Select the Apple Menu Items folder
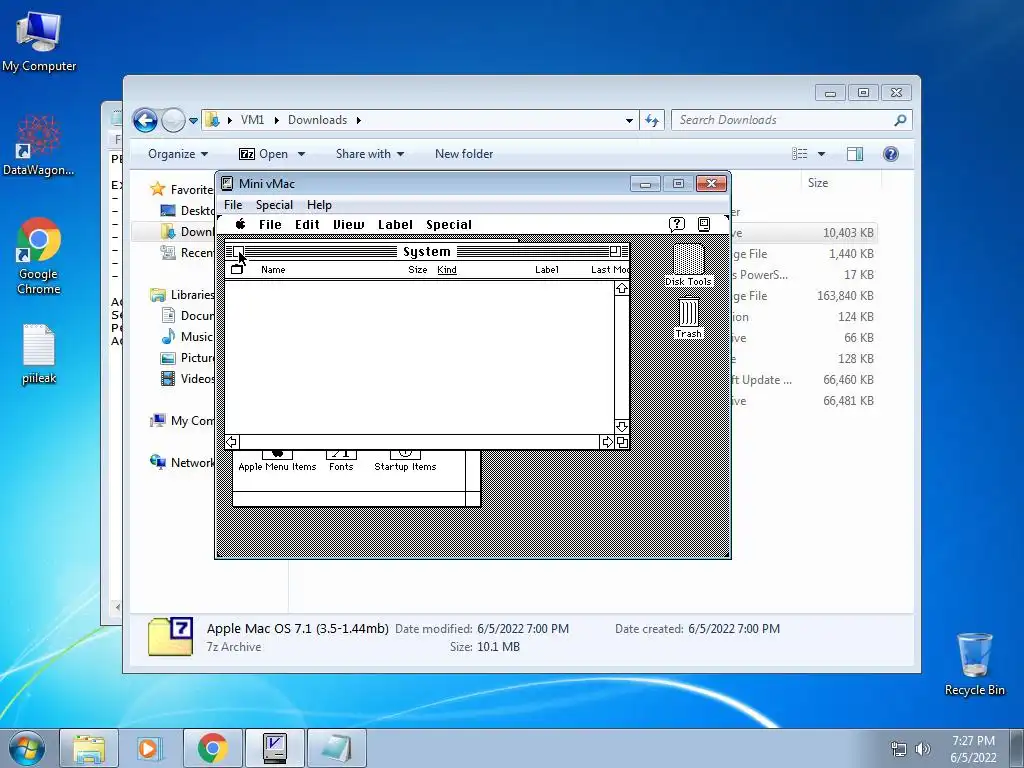Image resolution: width=1024 pixels, height=768 pixels. 277,460
